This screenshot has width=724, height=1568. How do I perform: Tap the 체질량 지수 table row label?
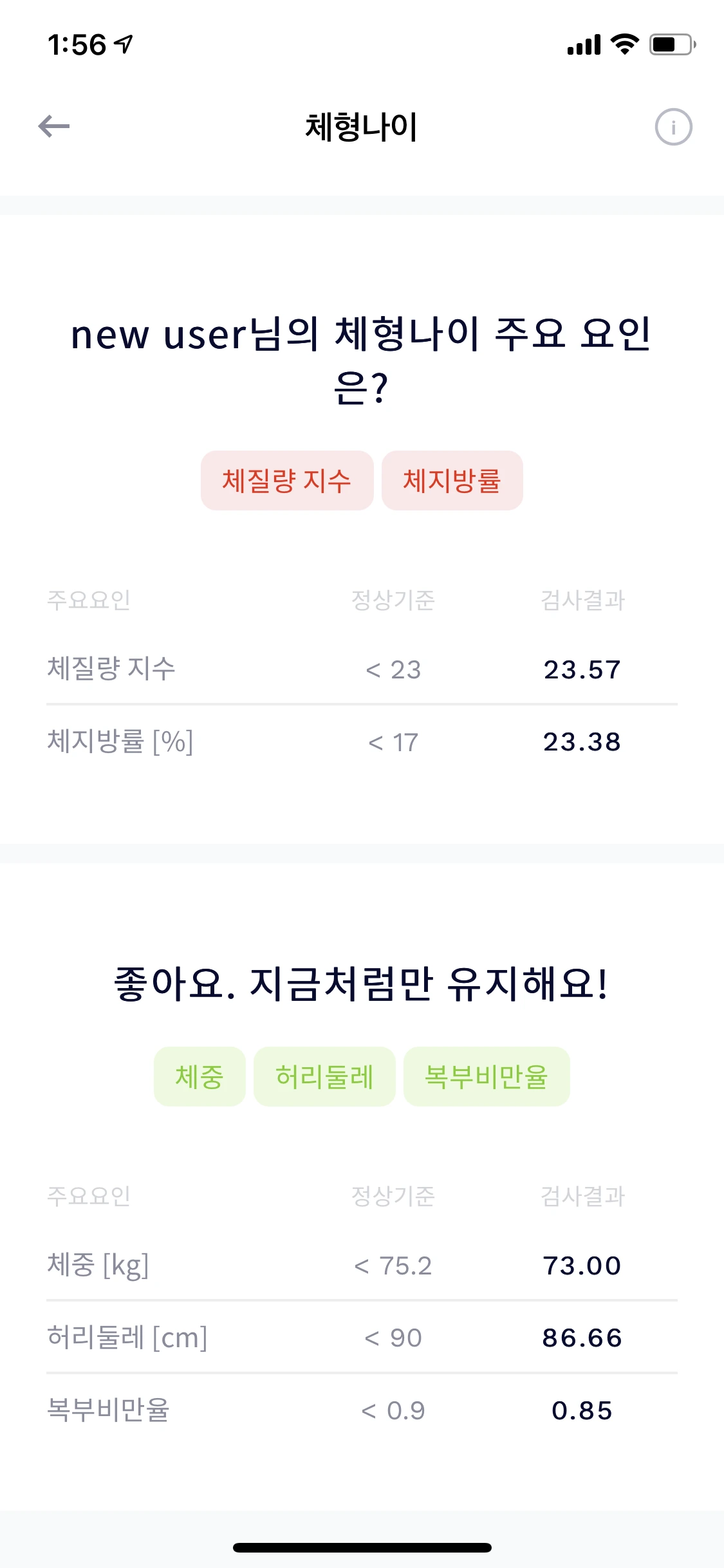tap(111, 669)
